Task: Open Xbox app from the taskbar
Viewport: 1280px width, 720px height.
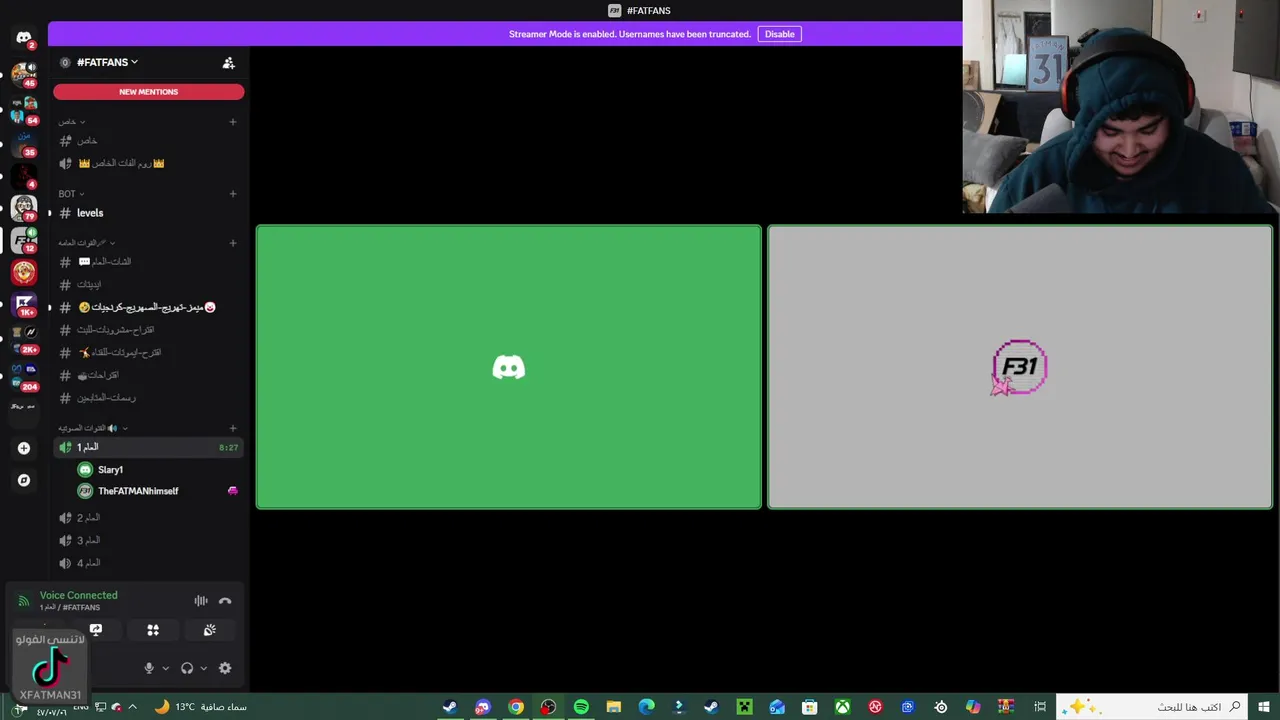Action: (x=843, y=707)
